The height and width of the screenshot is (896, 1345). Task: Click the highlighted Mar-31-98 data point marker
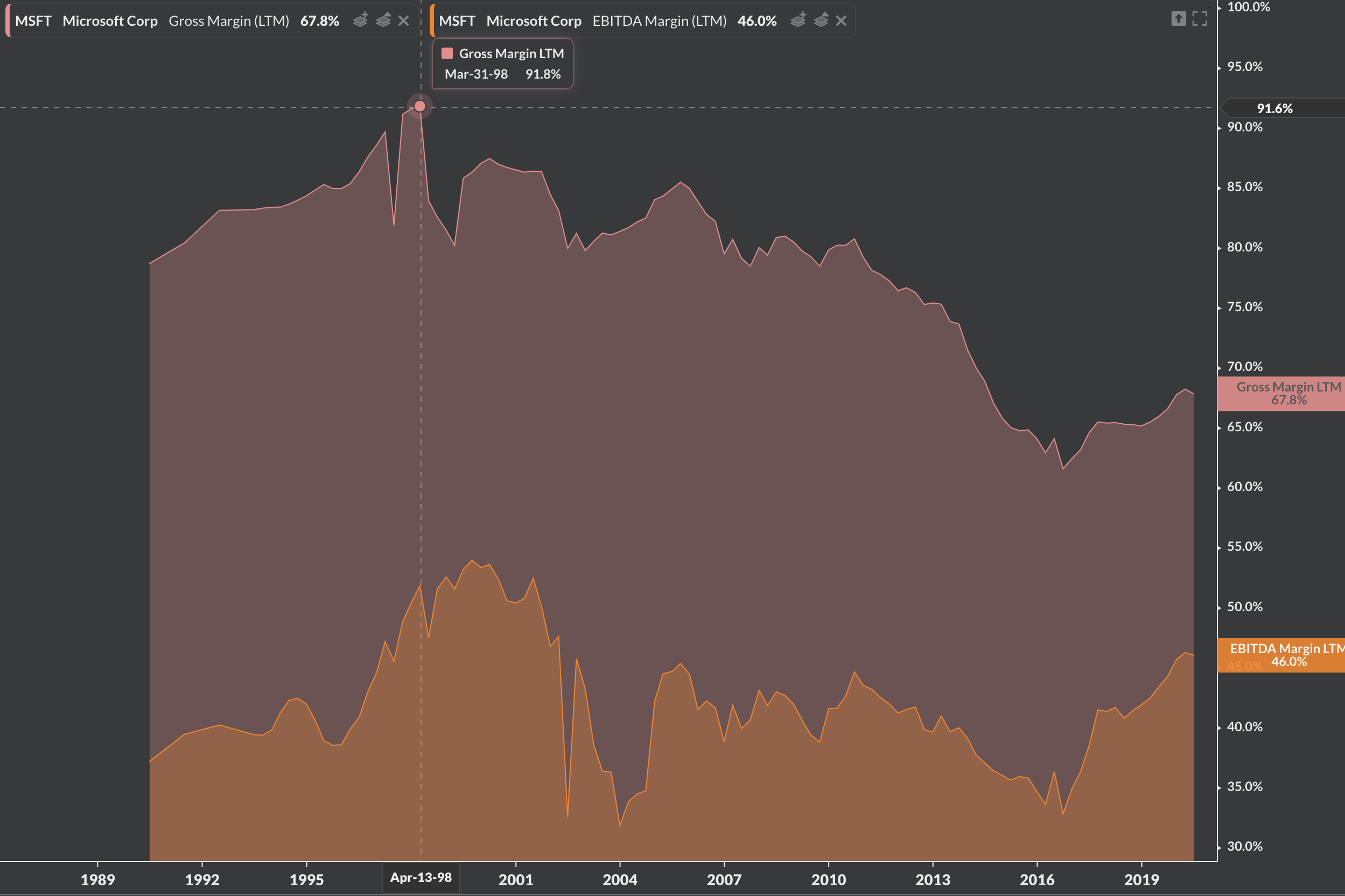pyautogui.click(x=420, y=106)
